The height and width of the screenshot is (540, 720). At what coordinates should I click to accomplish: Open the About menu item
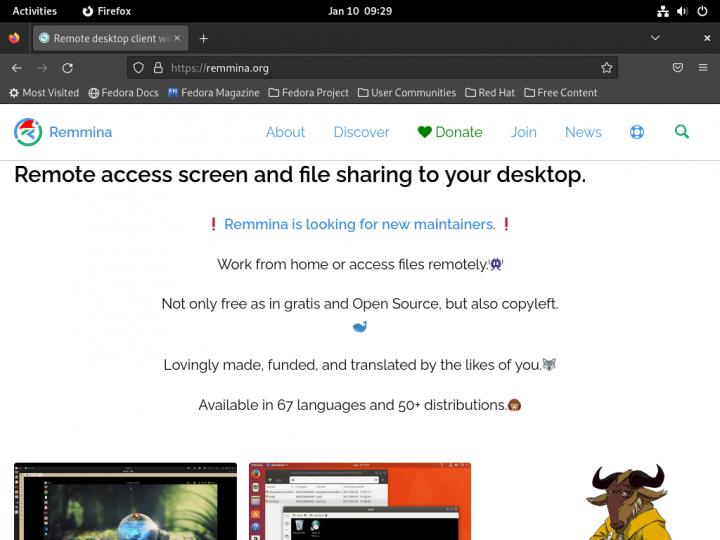285,132
